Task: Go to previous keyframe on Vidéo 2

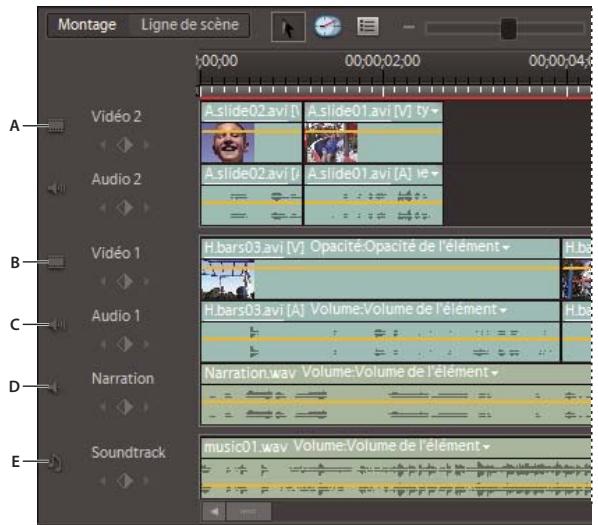Action: [x=102, y=145]
